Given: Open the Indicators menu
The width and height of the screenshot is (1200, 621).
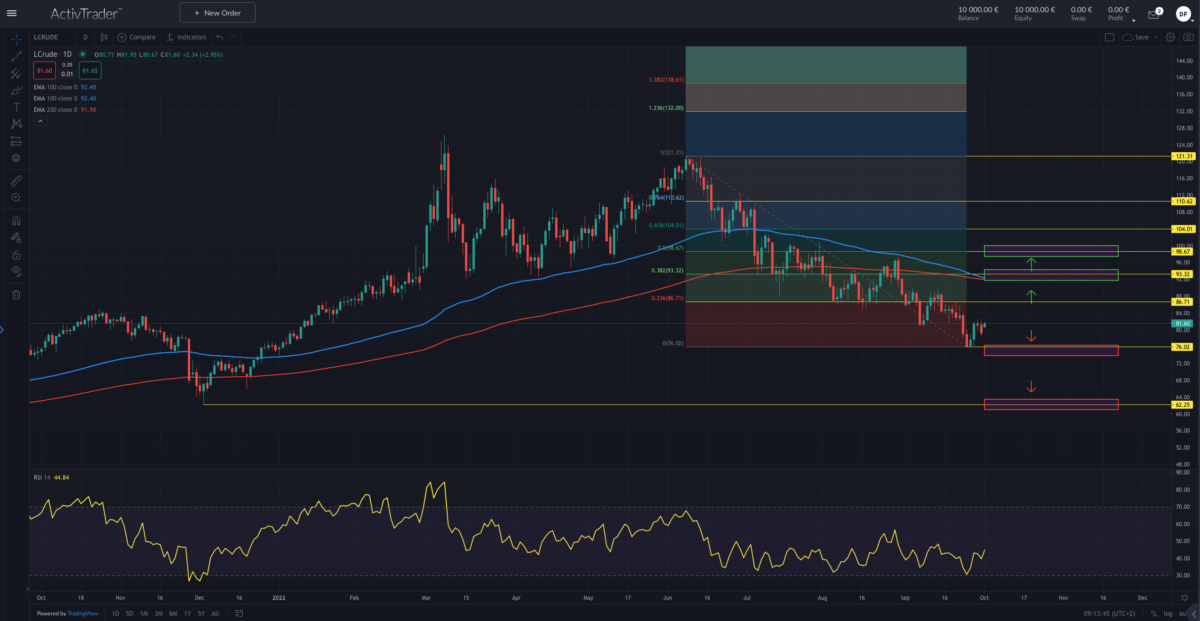Looking at the screenshot, I should [x=186, y=37].
